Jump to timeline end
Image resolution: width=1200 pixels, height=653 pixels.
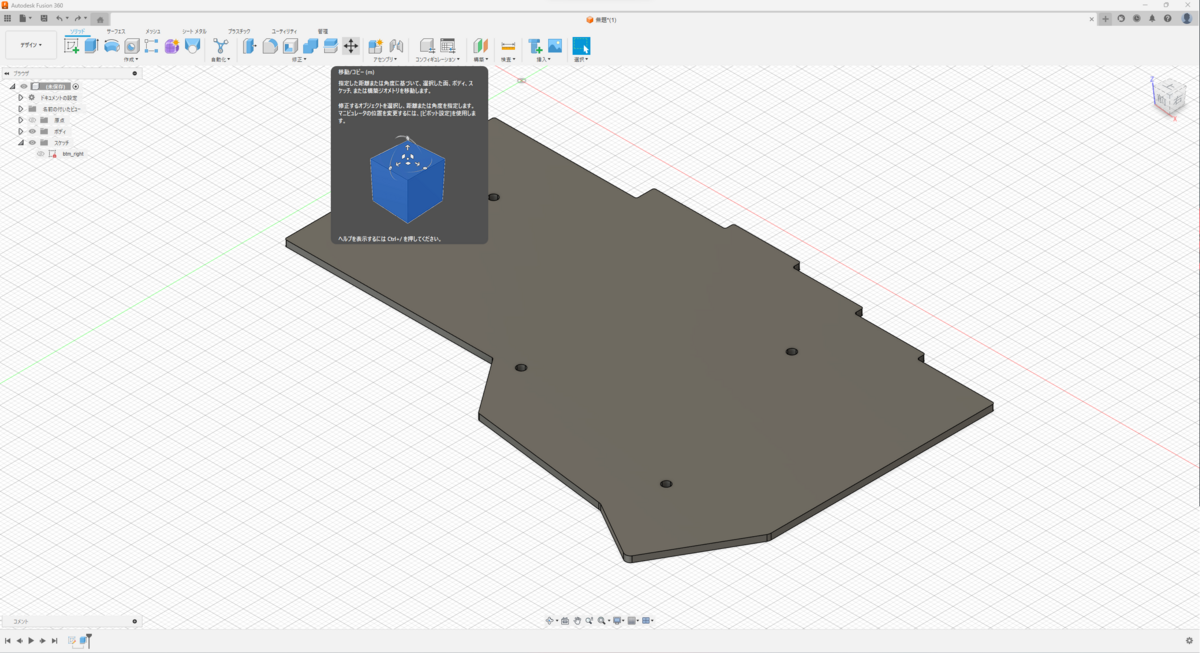pyautogui.click(x=54, y=640)
